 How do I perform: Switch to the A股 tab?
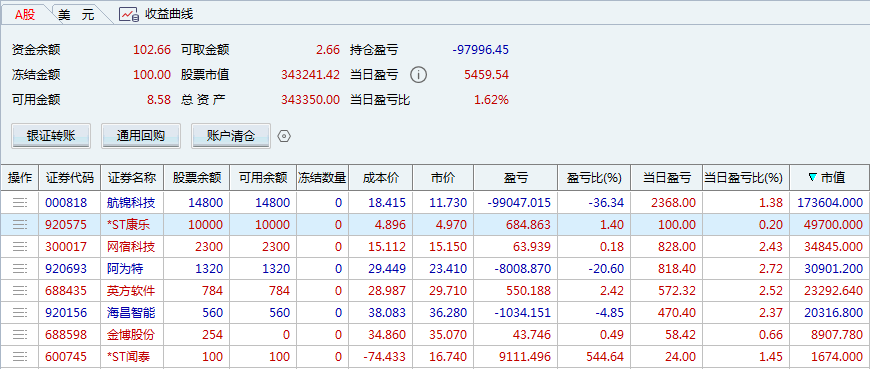coord(25,14)
